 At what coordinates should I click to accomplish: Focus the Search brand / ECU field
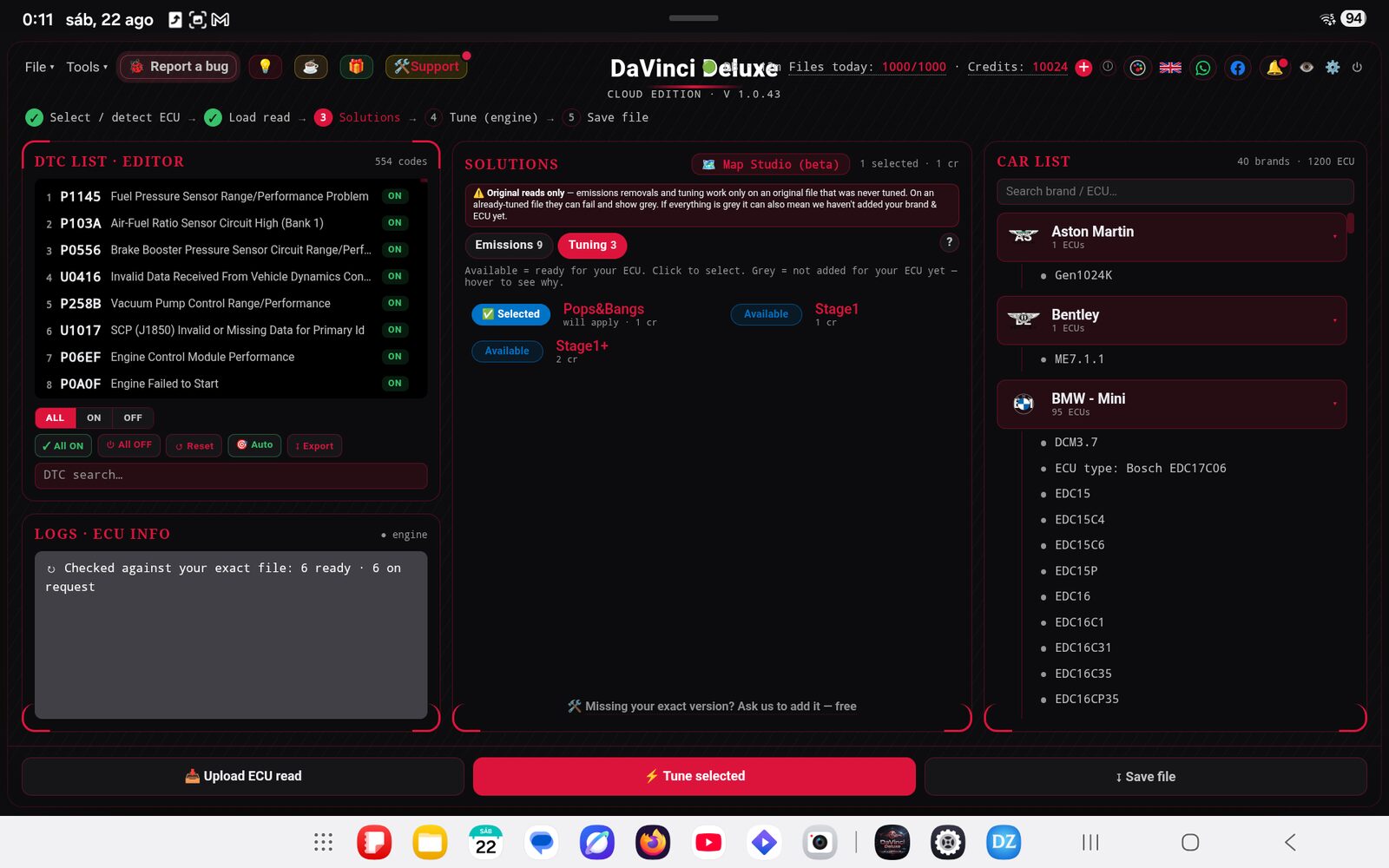click(x=1175, y=191)
